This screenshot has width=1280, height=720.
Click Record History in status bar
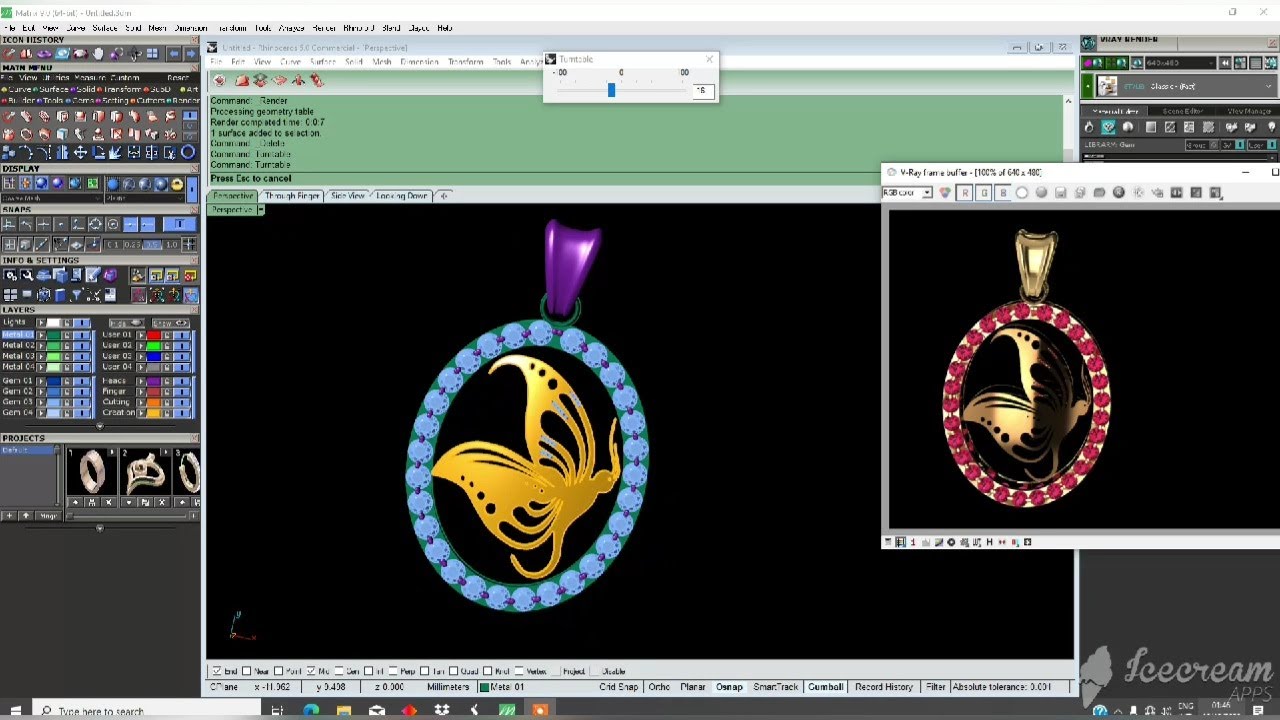884,687
